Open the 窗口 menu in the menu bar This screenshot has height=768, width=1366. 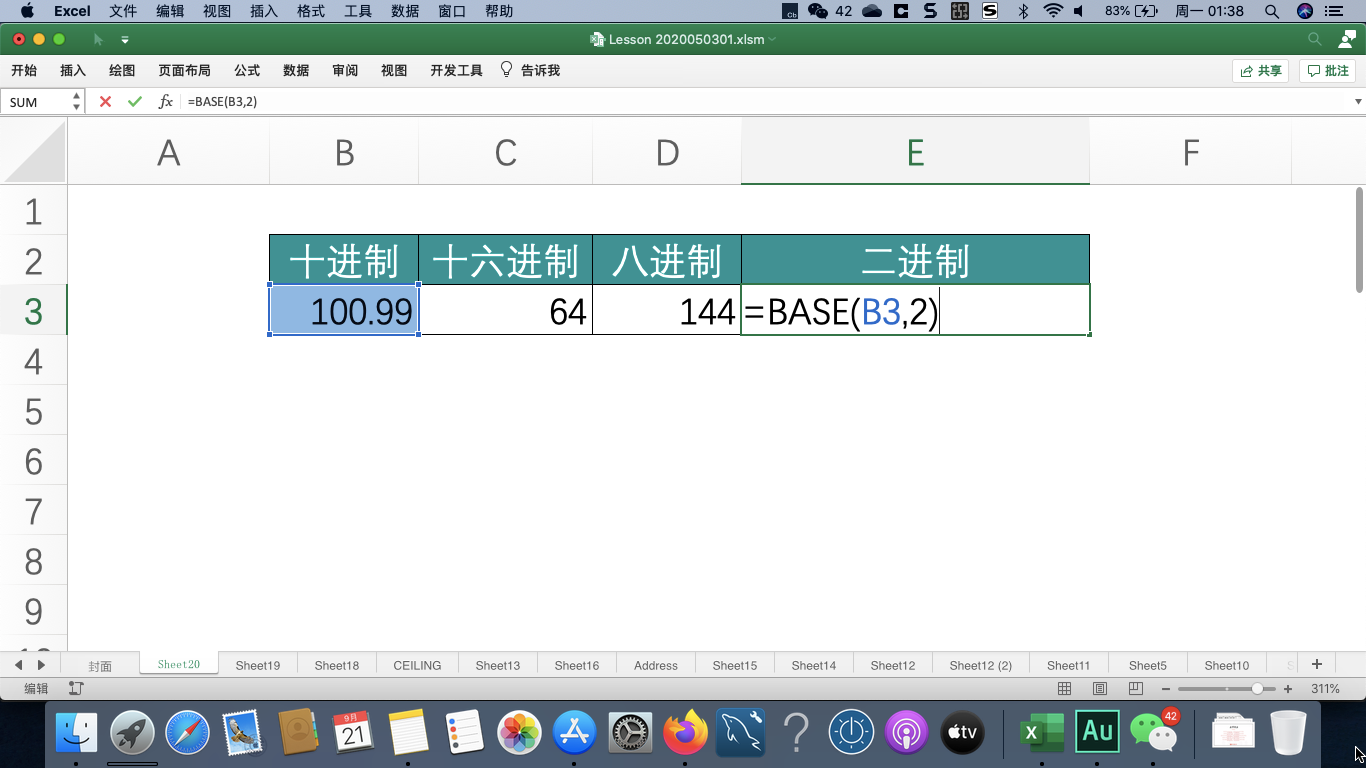point(452,11)
